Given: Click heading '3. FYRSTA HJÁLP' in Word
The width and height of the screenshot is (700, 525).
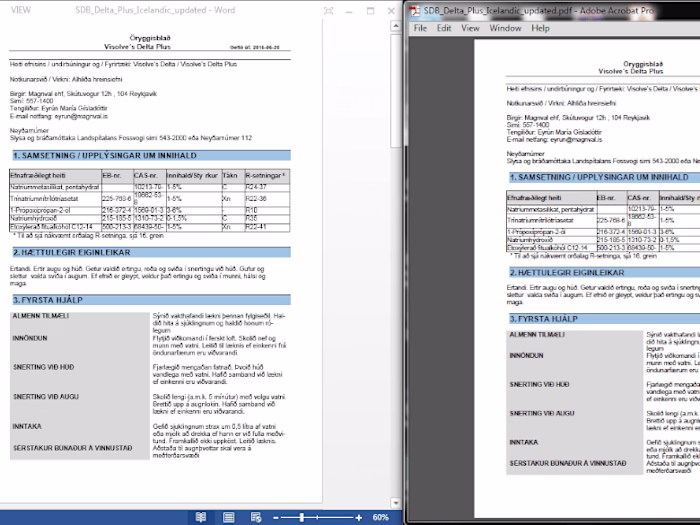Looking at the screenshot, I should tap(48, 300).
